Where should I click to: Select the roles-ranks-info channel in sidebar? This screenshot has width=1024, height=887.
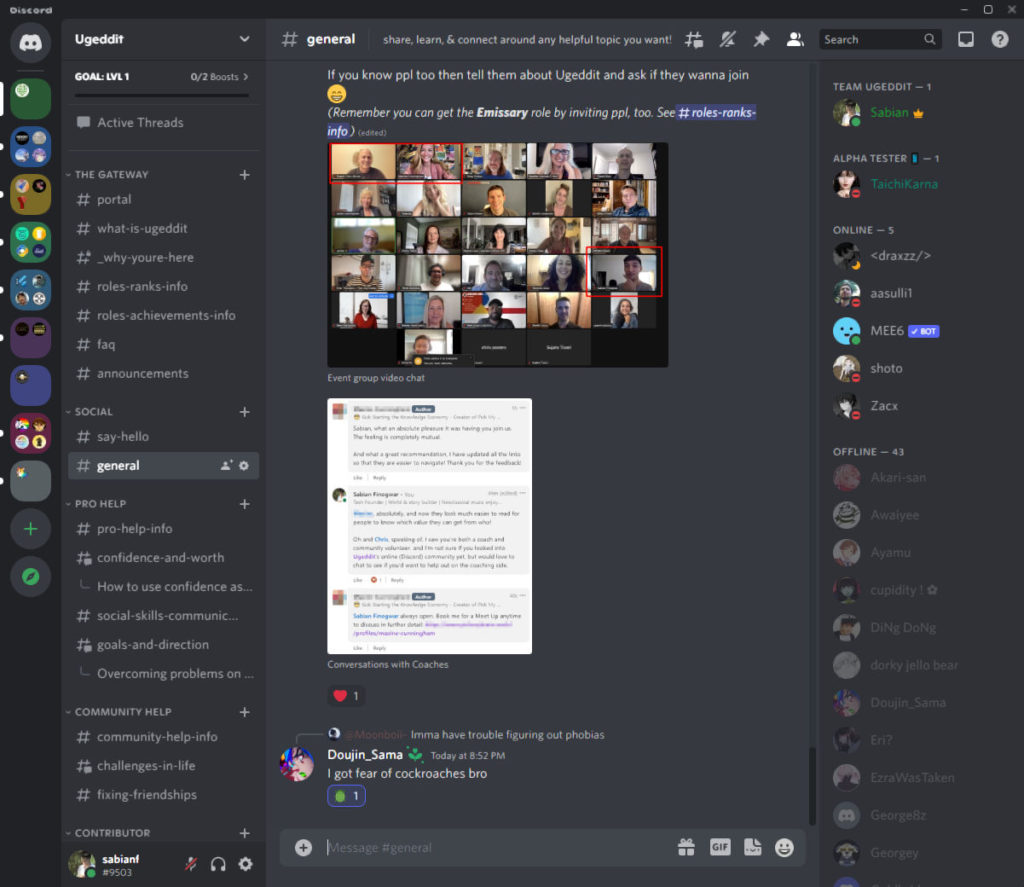163,286
